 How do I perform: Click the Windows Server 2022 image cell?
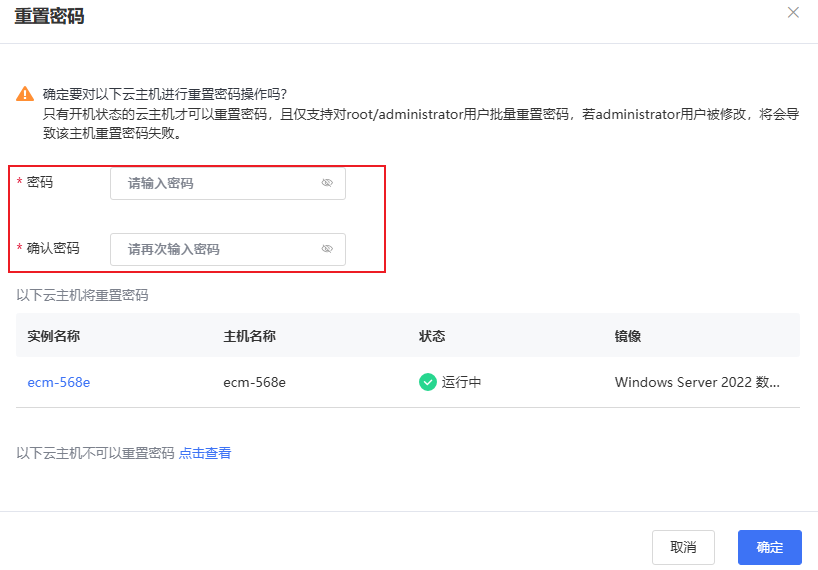point(697,382)
